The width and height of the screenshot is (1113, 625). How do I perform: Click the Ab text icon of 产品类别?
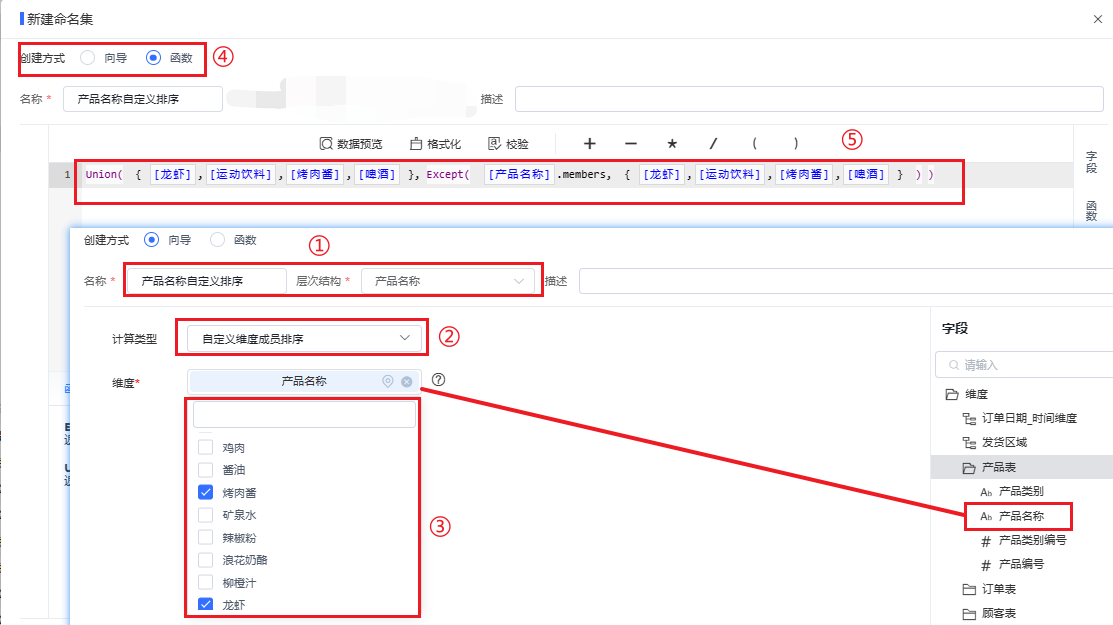(986, 492)
